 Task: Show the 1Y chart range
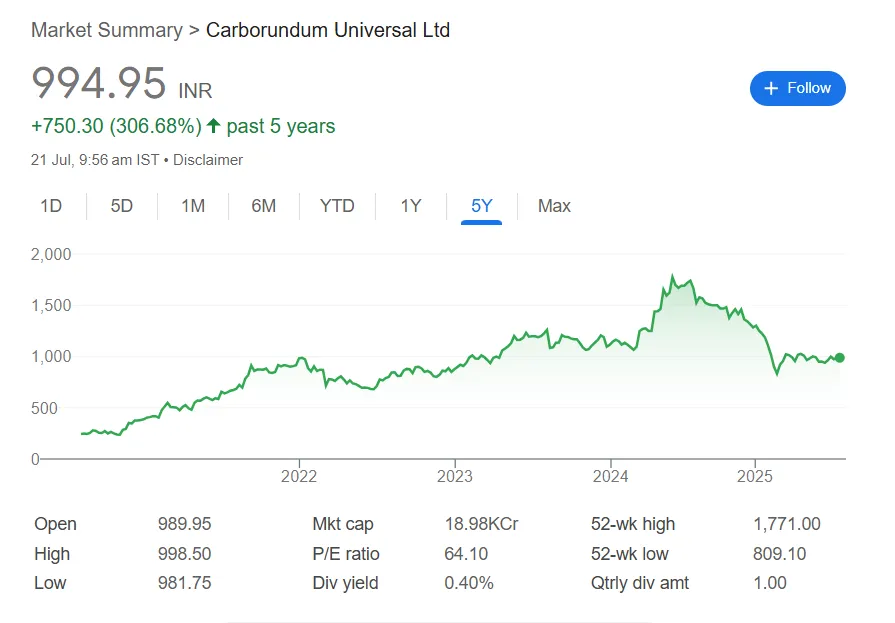[x=410, y=206]
